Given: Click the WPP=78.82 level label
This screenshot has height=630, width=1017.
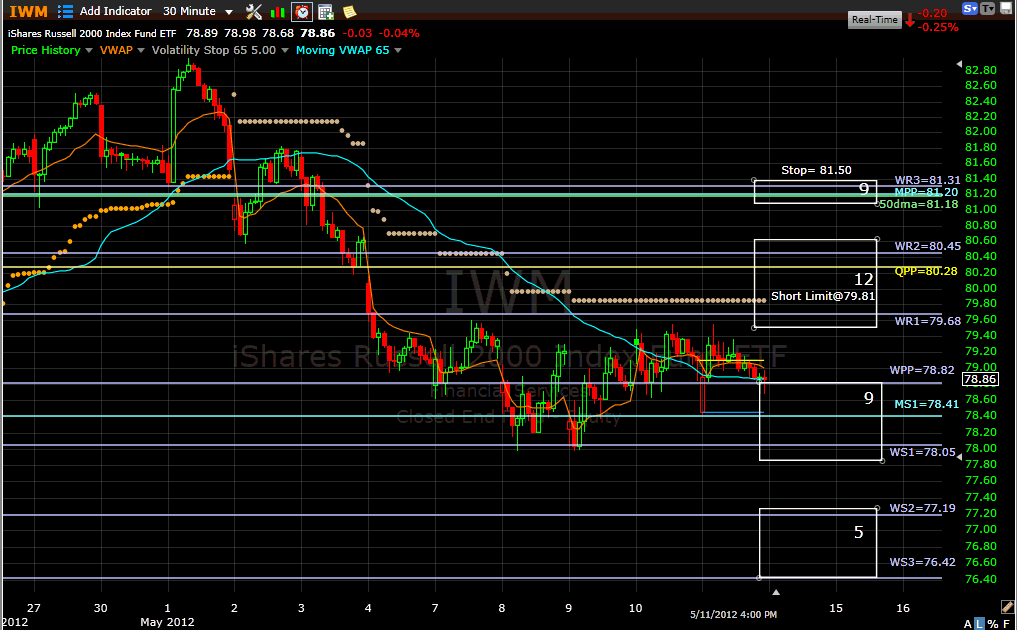Looking at the screenshot, I should coord(922,370).
